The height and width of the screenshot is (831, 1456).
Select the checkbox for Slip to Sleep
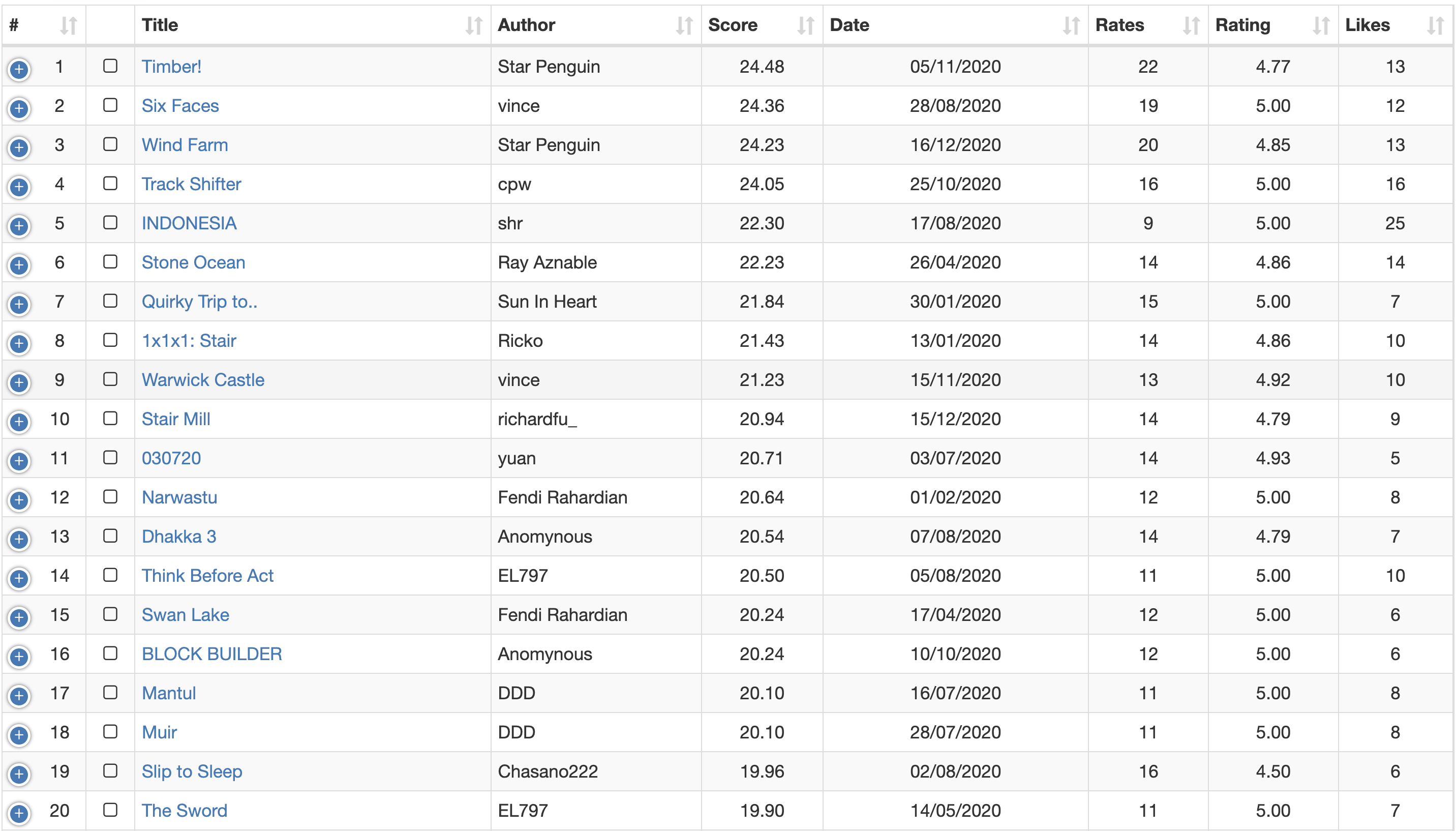[x=110, y=771]
